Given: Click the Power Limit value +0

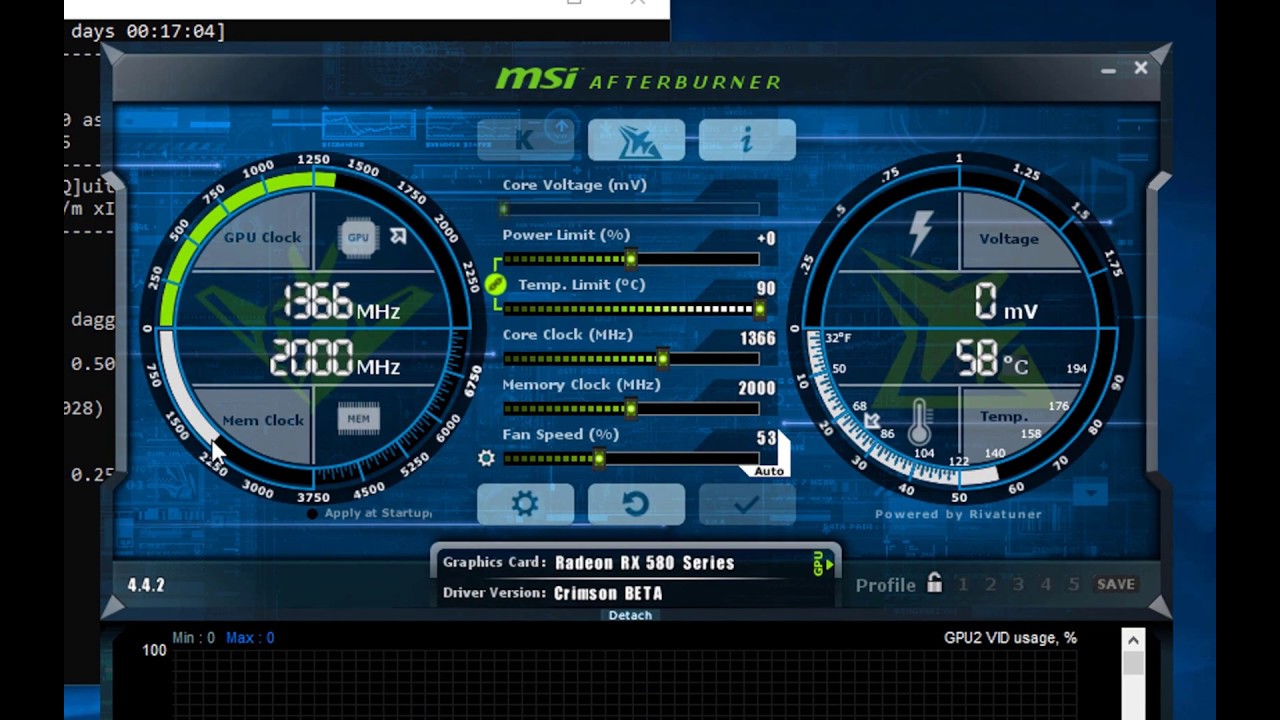Looking at the screenshot, I should tap(766, 238).
